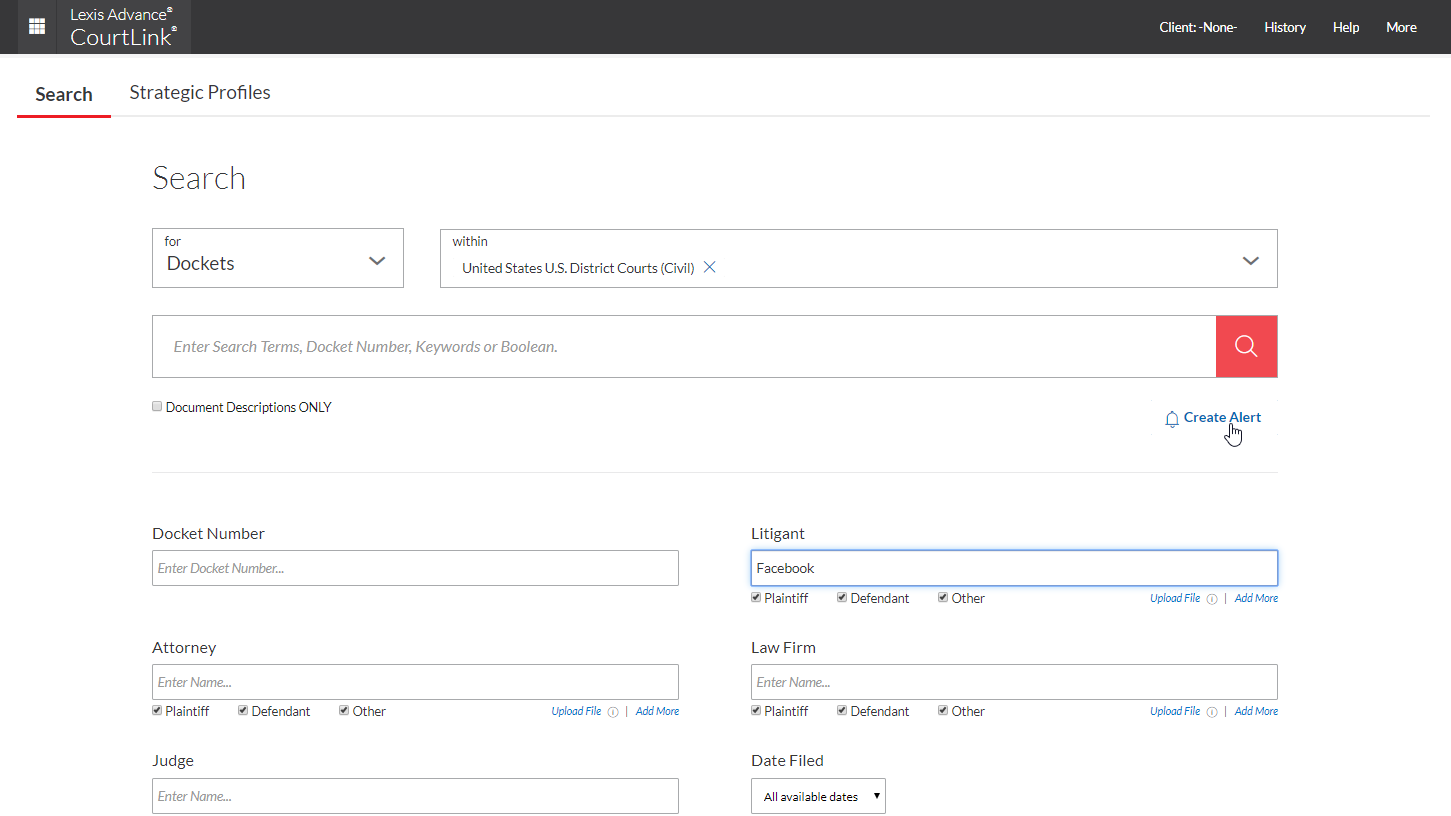Click Add More next to Litigant
Screen dimensions: 1451x816
tap(1256, 597)
